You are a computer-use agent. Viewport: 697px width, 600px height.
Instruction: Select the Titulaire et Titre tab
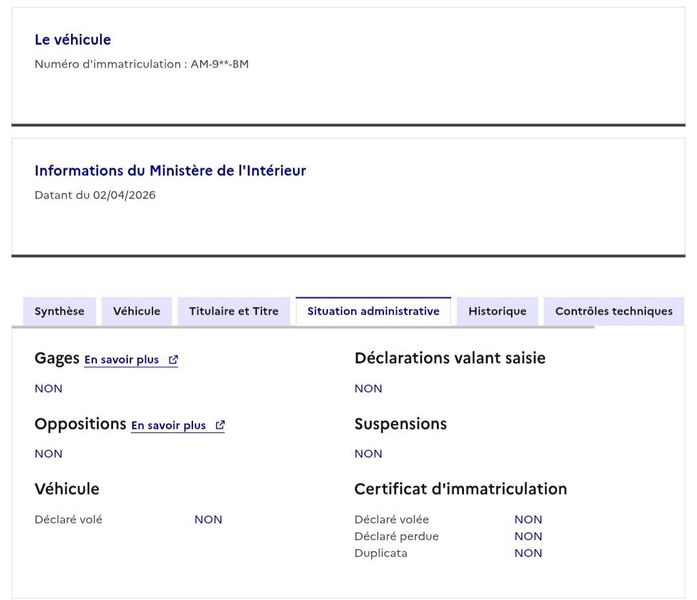(234, 311)
